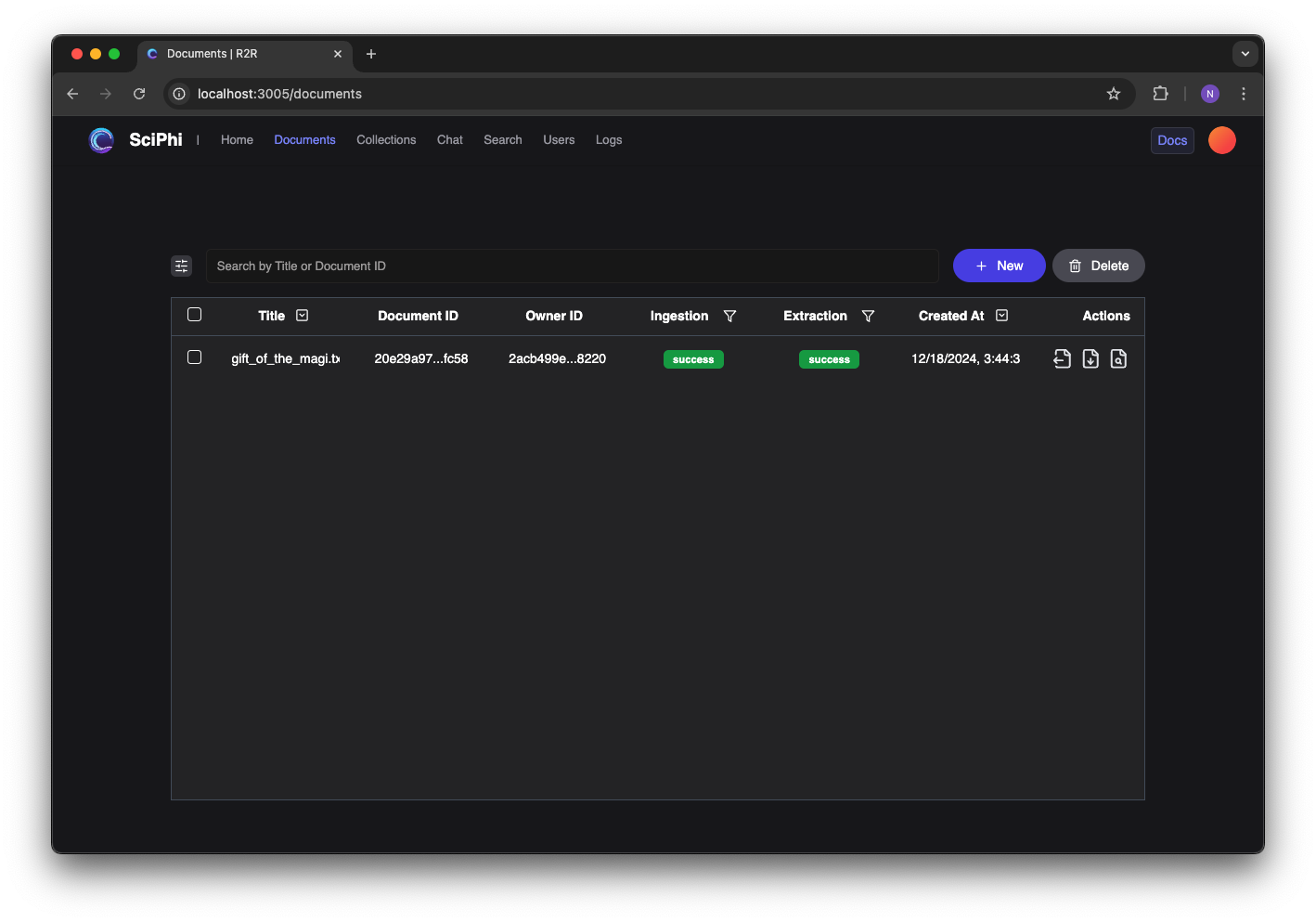The image size is (1316, 922).
Task: Bookmark this page with the star icon
Action: click(x=1114, y=94)
